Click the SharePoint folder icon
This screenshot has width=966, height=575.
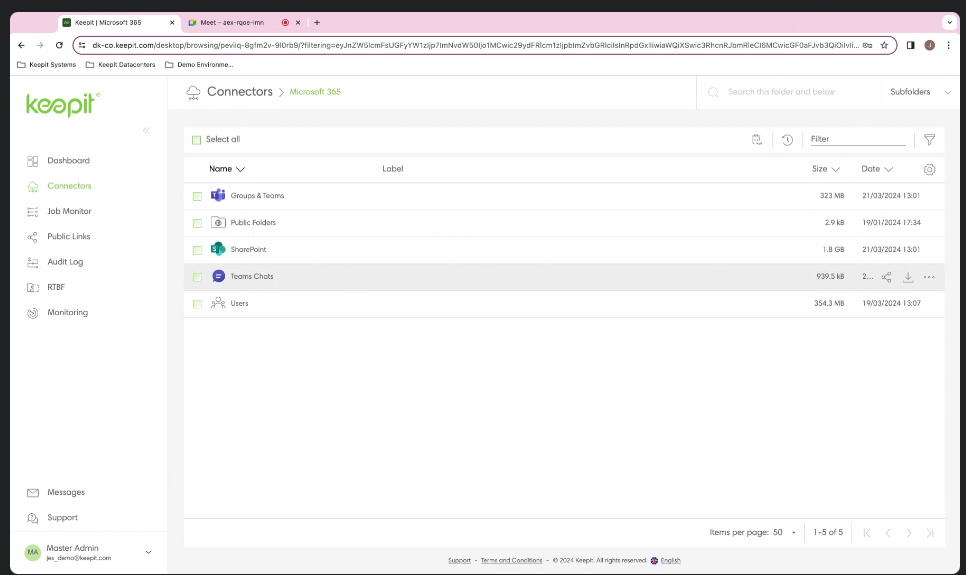pos(218,249)
